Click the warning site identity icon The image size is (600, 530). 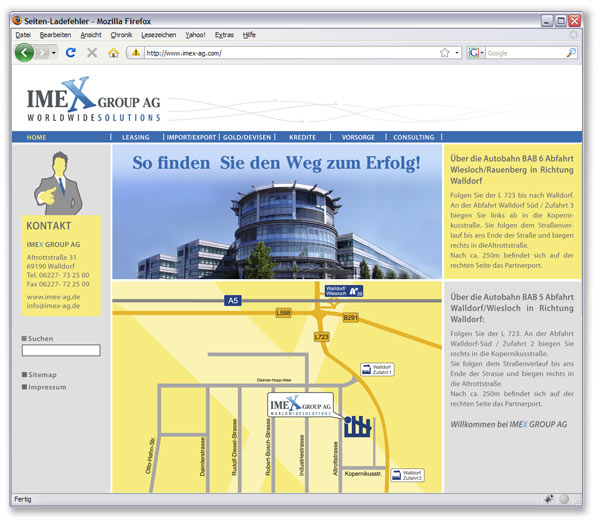[x=135, y=53]
